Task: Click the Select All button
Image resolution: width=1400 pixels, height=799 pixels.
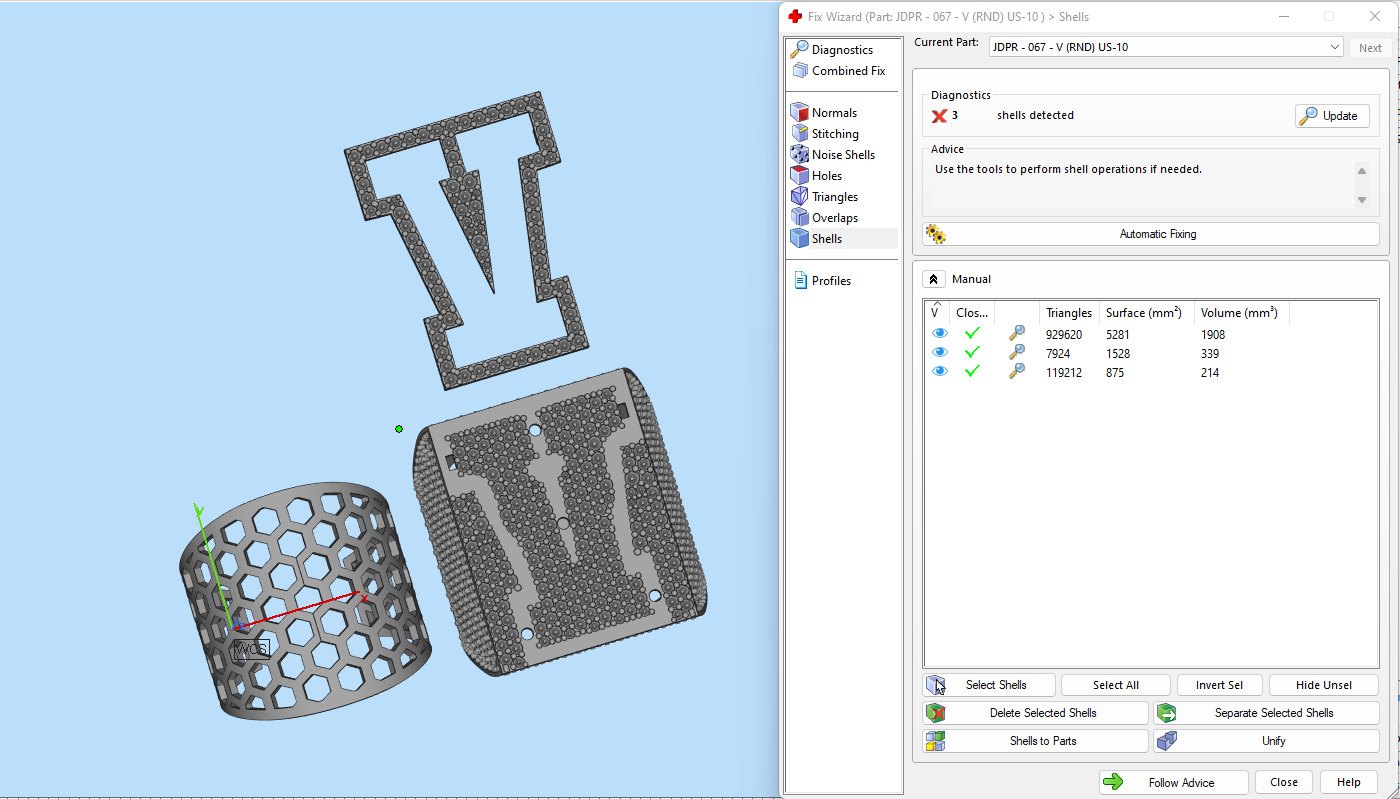Action: click(1115, 685)
